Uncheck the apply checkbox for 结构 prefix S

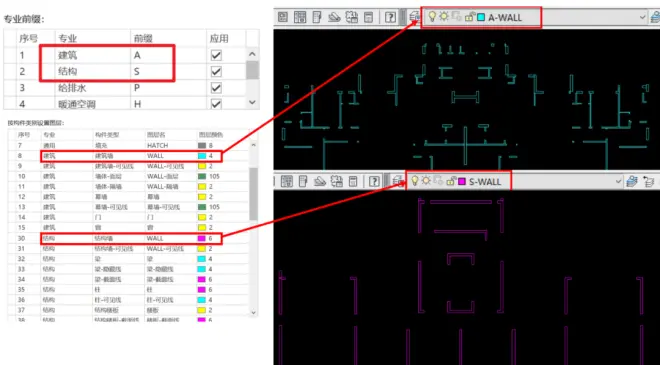coord(216,72)
